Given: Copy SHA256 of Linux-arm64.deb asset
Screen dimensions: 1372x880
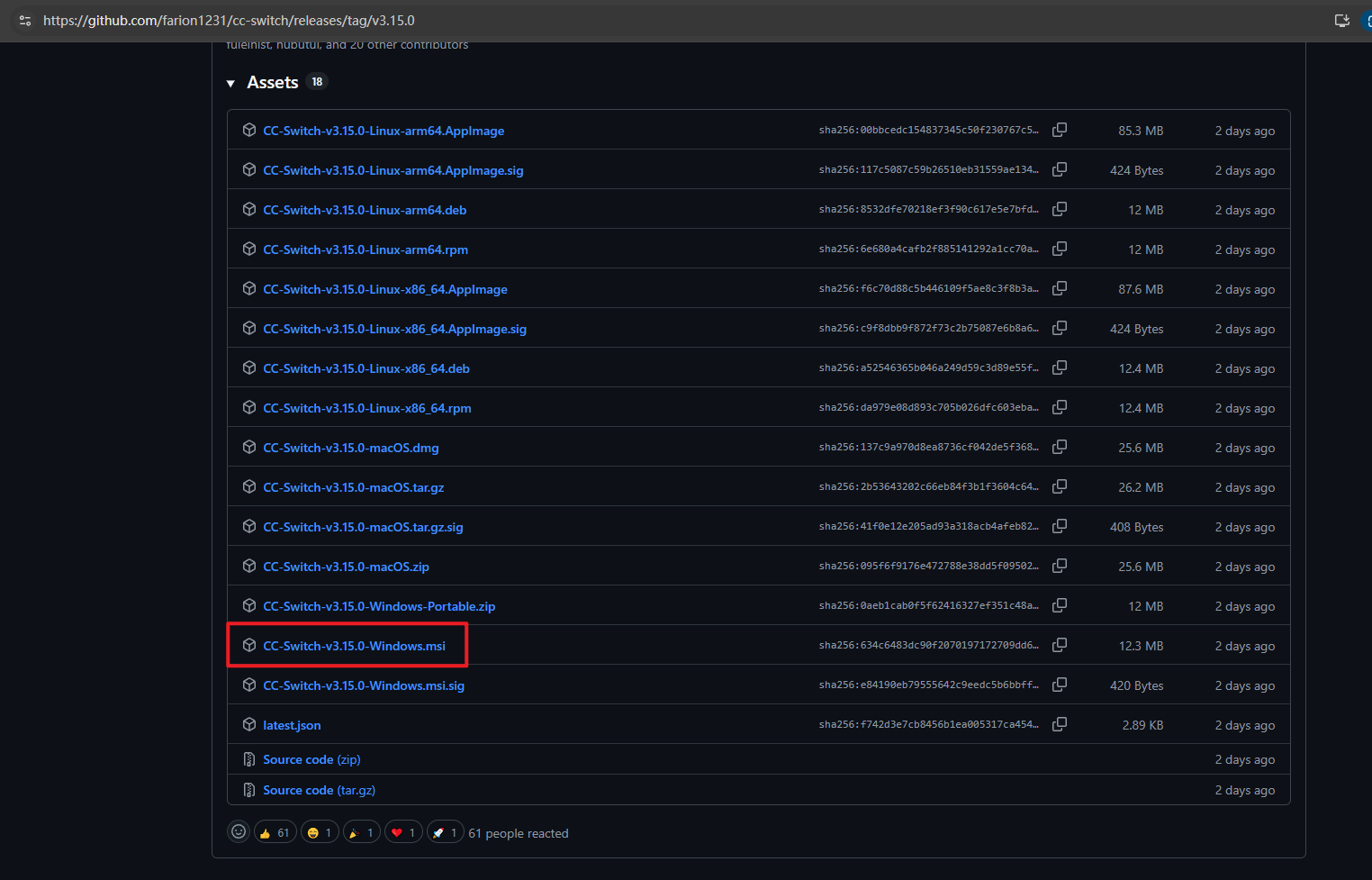Looking at the screenshot, I should tap(1060, 209).
